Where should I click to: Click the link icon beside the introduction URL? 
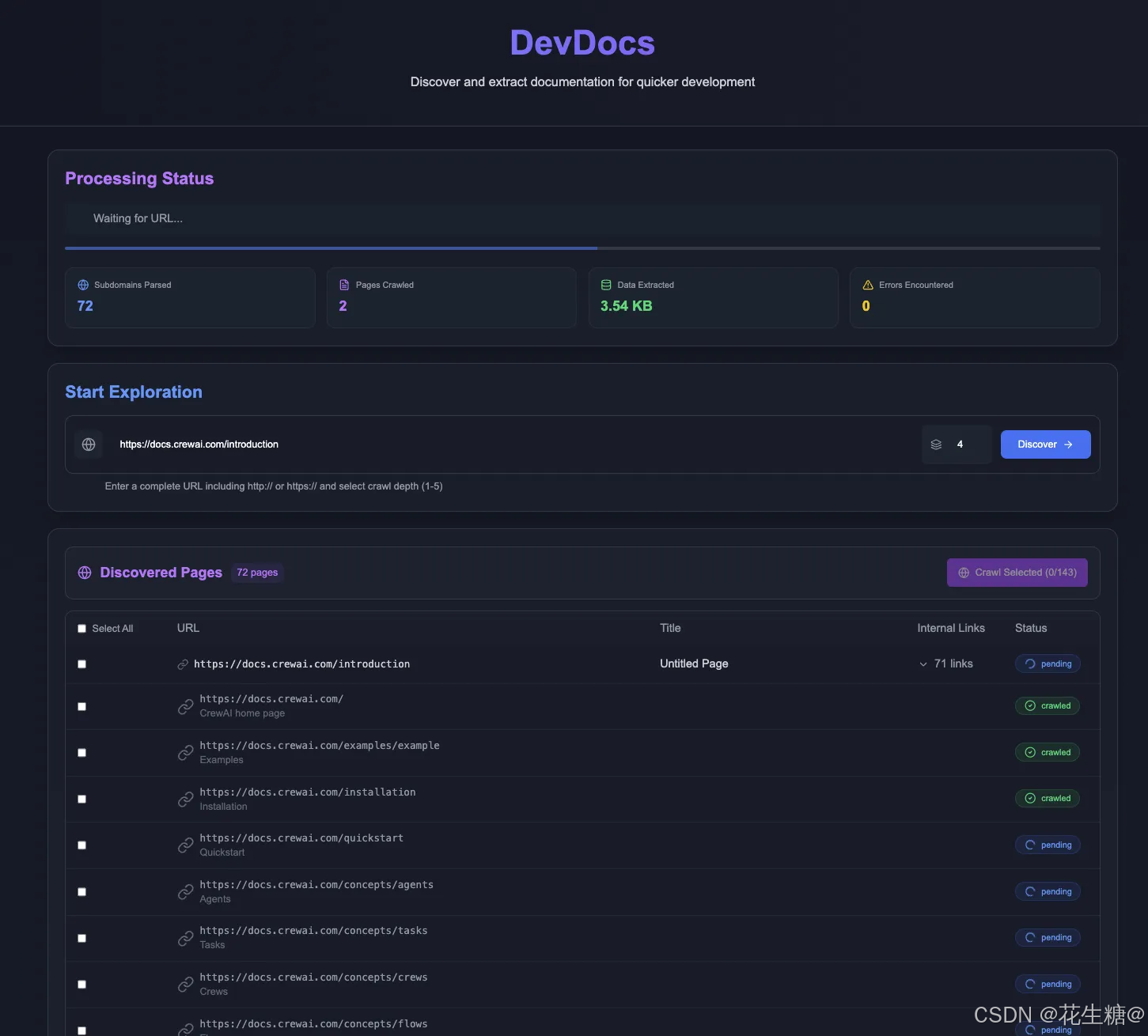tap(183, 664)
